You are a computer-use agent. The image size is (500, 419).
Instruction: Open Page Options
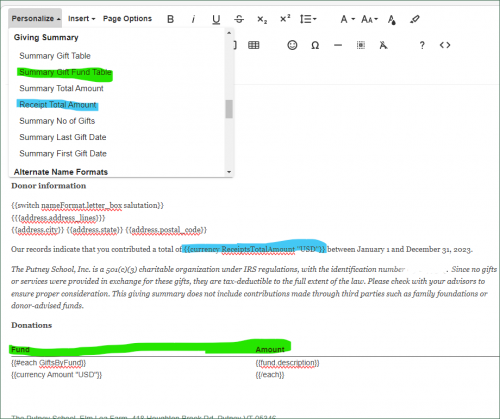[127, 19]
